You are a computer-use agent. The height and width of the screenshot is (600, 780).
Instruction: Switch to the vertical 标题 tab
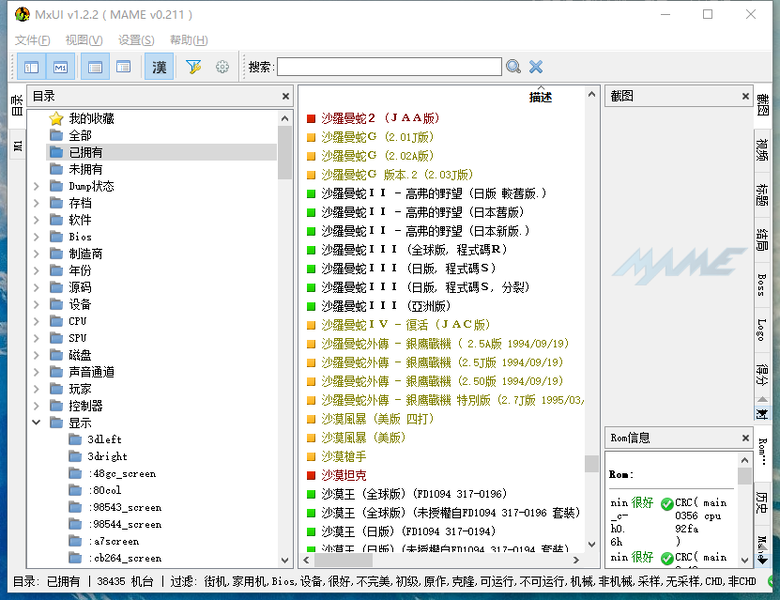tap(763, 195)
